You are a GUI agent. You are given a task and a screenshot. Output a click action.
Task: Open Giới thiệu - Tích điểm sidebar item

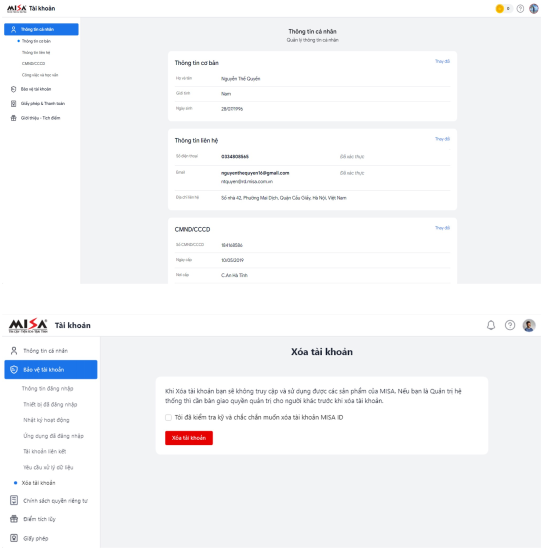pyautogui.click(x=41, y=119)
